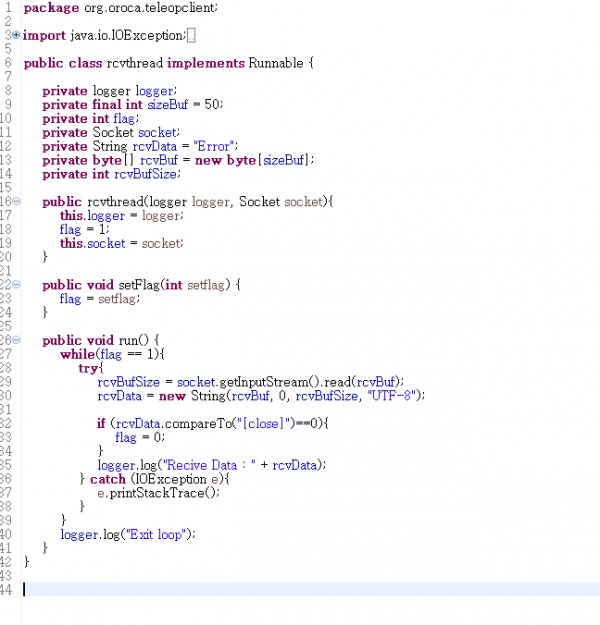Click the "UTF-8" string literal
The height and width of the screenshot is (625, 600).
click(393, 396)
